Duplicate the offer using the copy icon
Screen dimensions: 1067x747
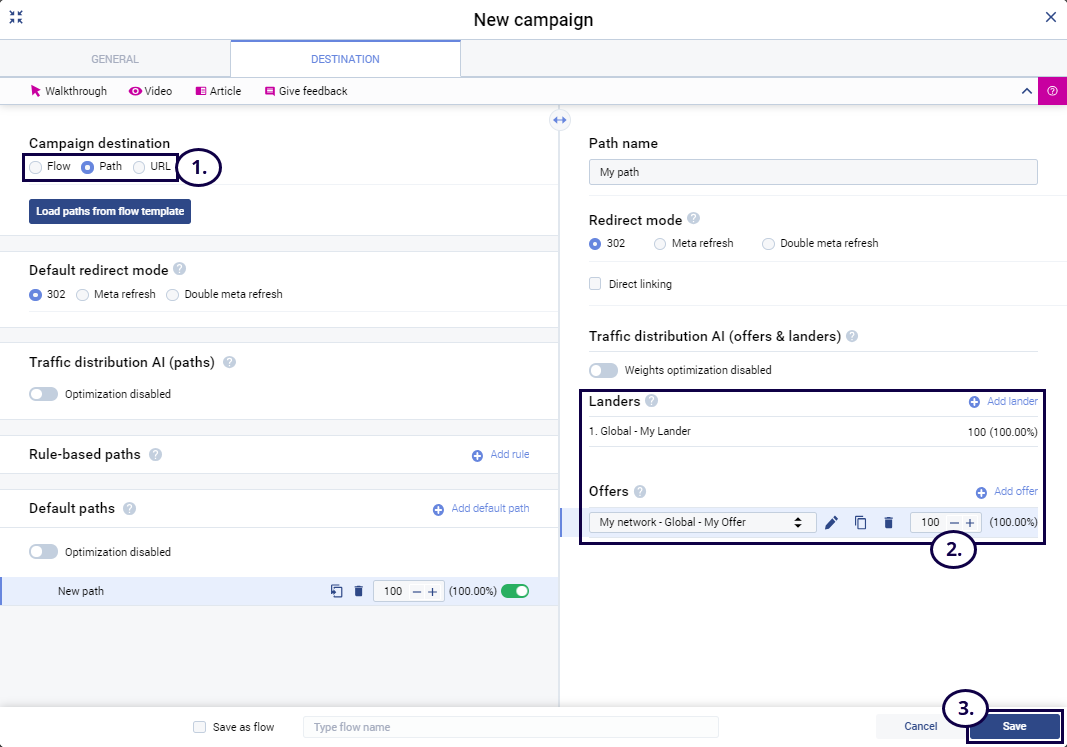pos(860,522)
